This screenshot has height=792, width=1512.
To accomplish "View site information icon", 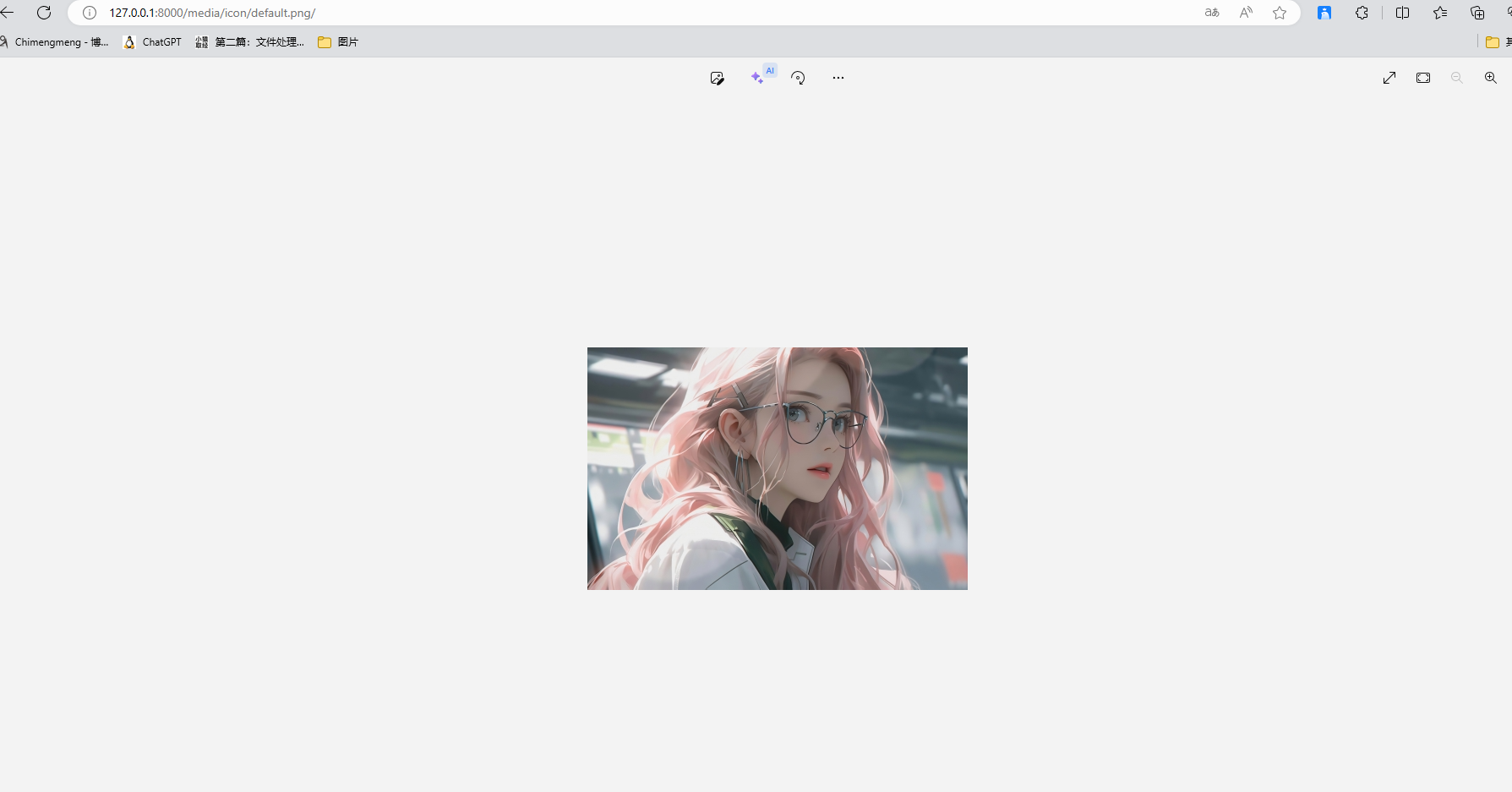I will [90, 13].
